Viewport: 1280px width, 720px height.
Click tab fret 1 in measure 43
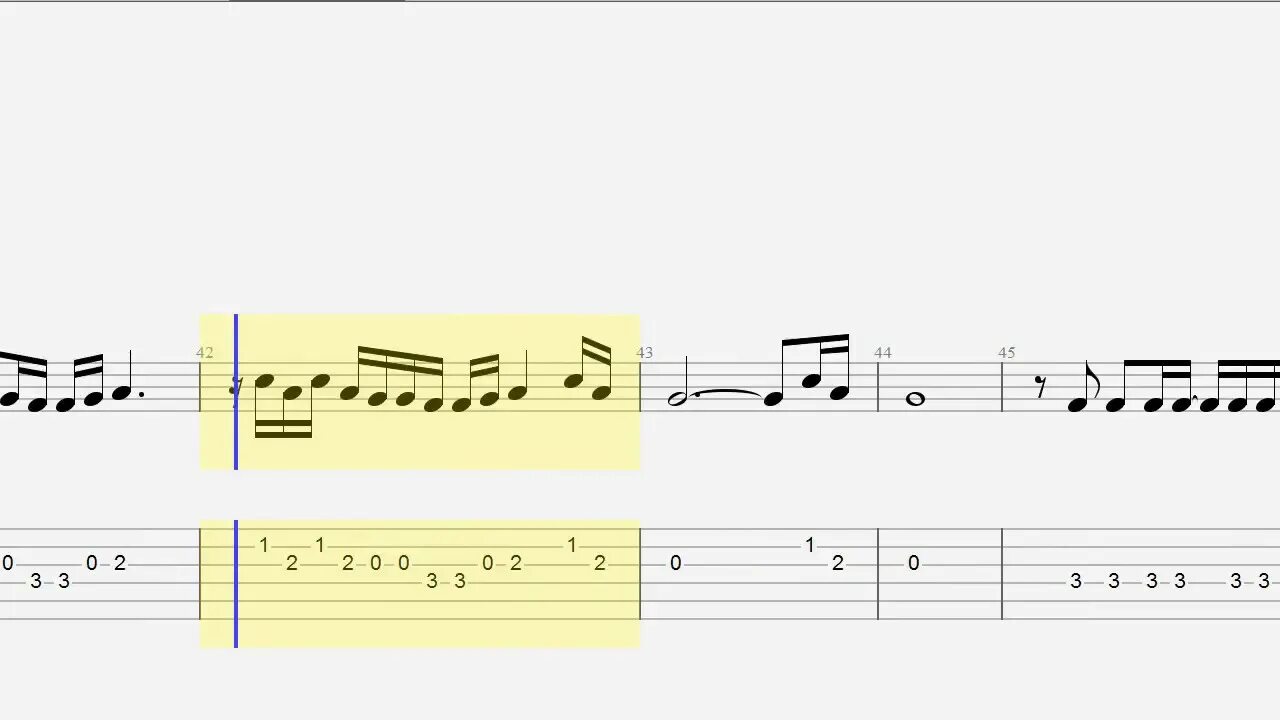(x=810, y=546)
